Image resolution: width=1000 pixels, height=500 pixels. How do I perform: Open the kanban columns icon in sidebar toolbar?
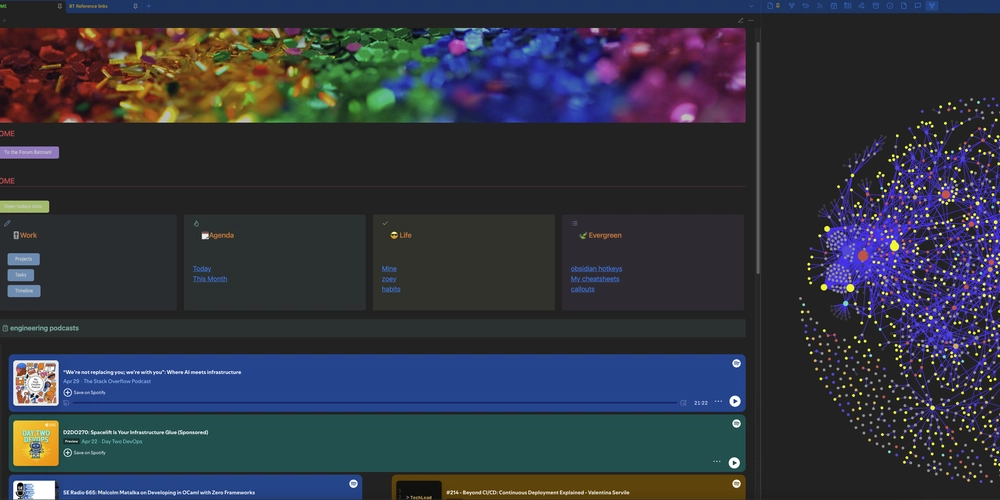(x=848, y=6)
